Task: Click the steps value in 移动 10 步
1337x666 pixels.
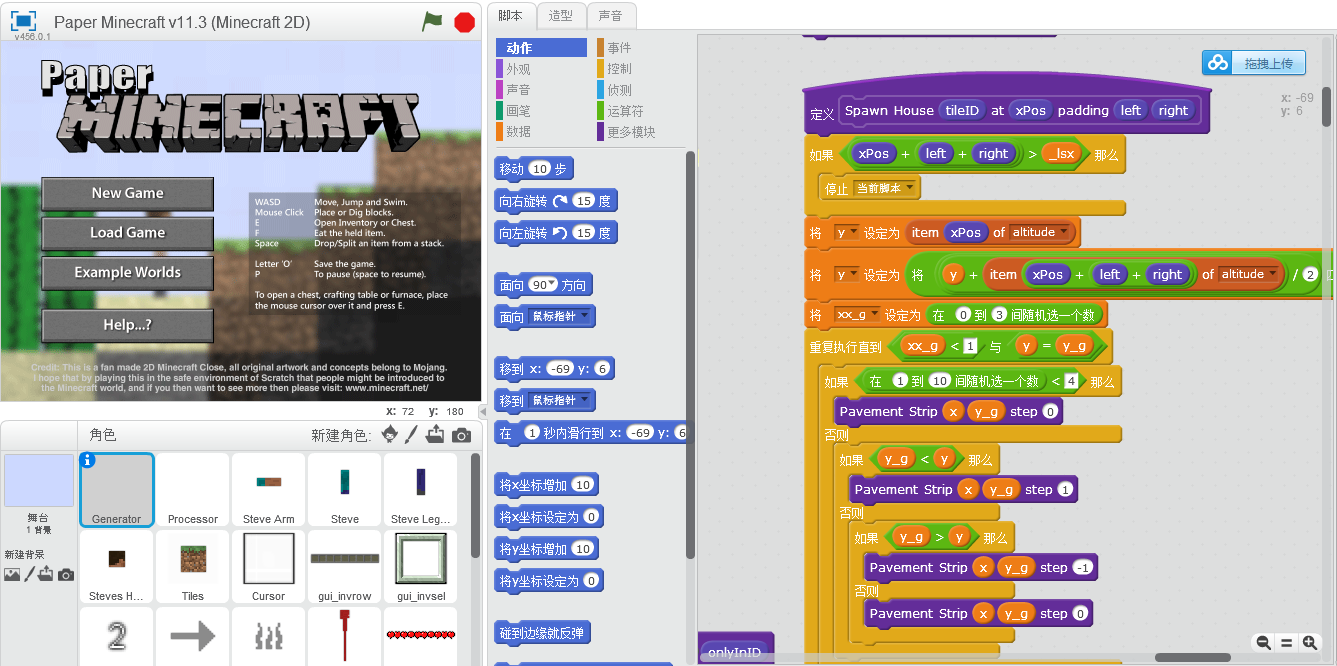Action: (x=540, y=169)
